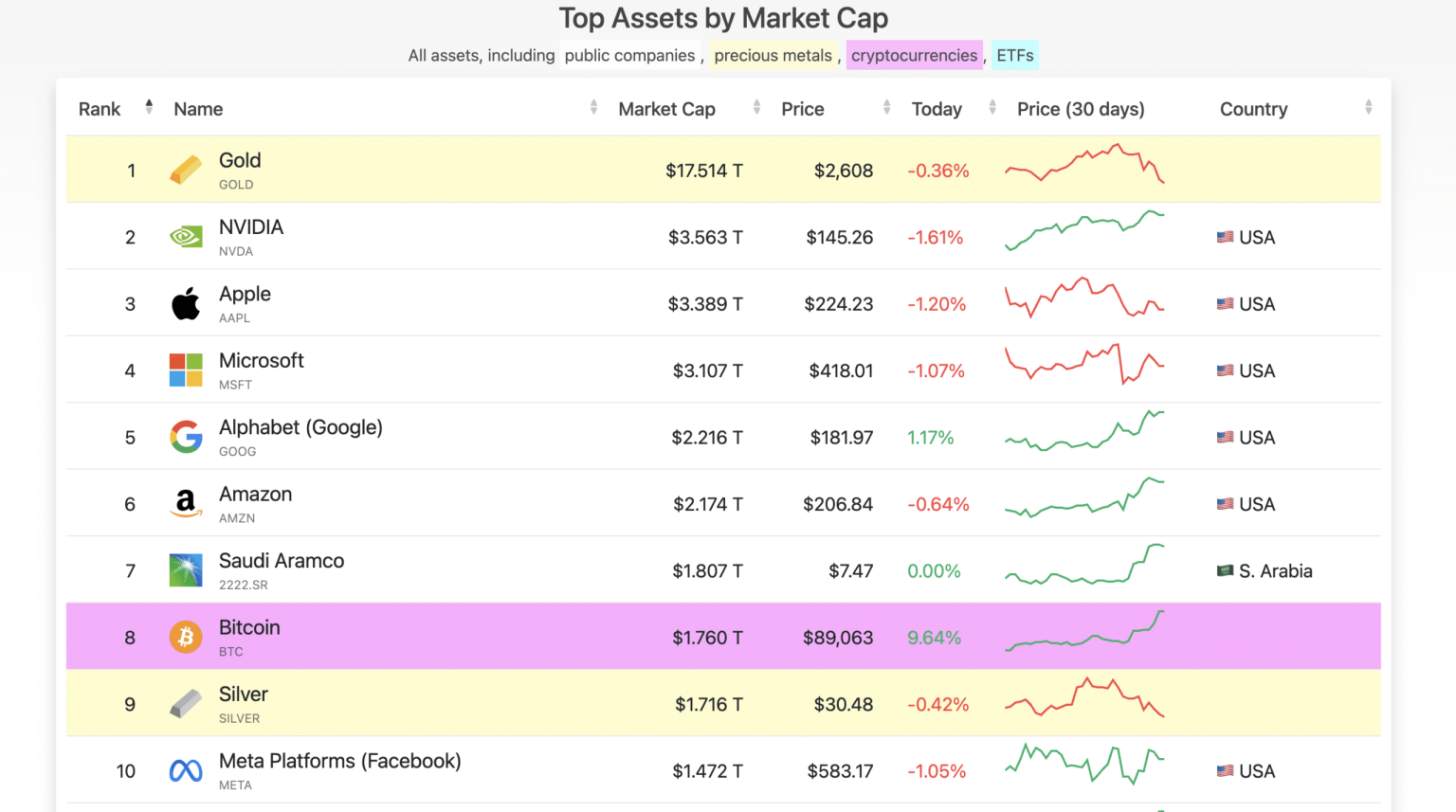The image size is (1456, 812).
Task: Click the Saudi Aramco logo
Action: click(186, 570)
